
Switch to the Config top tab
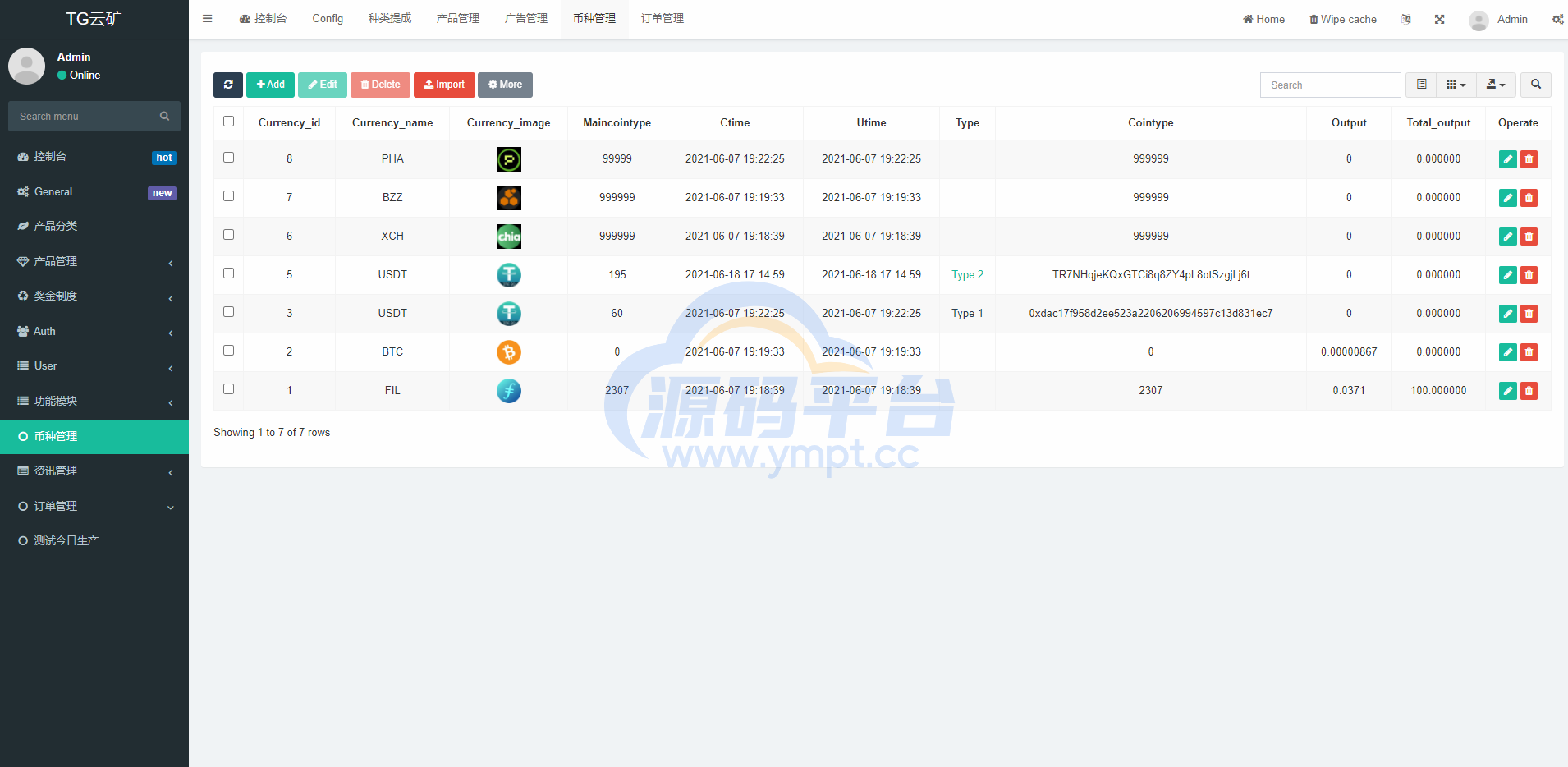[328, 19]
